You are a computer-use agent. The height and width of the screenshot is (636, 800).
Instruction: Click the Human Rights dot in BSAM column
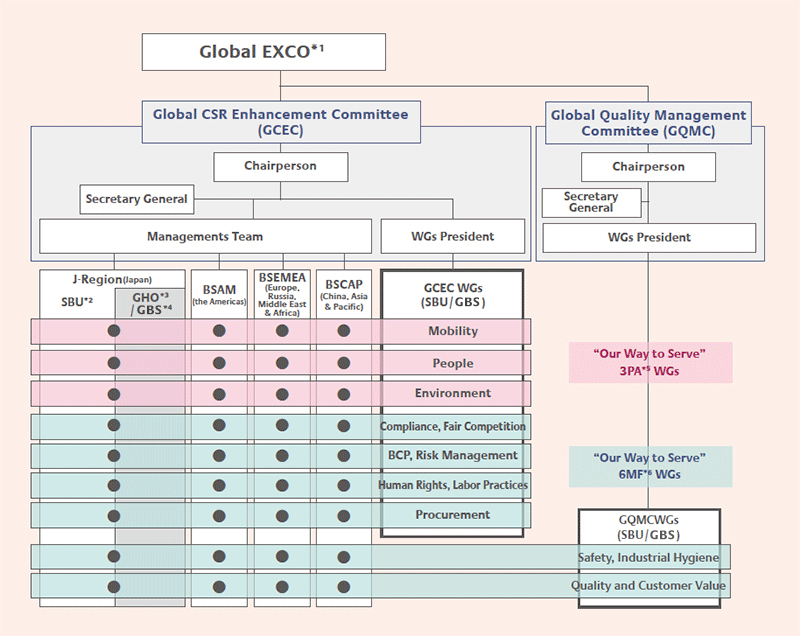click(x=219, y=485)
